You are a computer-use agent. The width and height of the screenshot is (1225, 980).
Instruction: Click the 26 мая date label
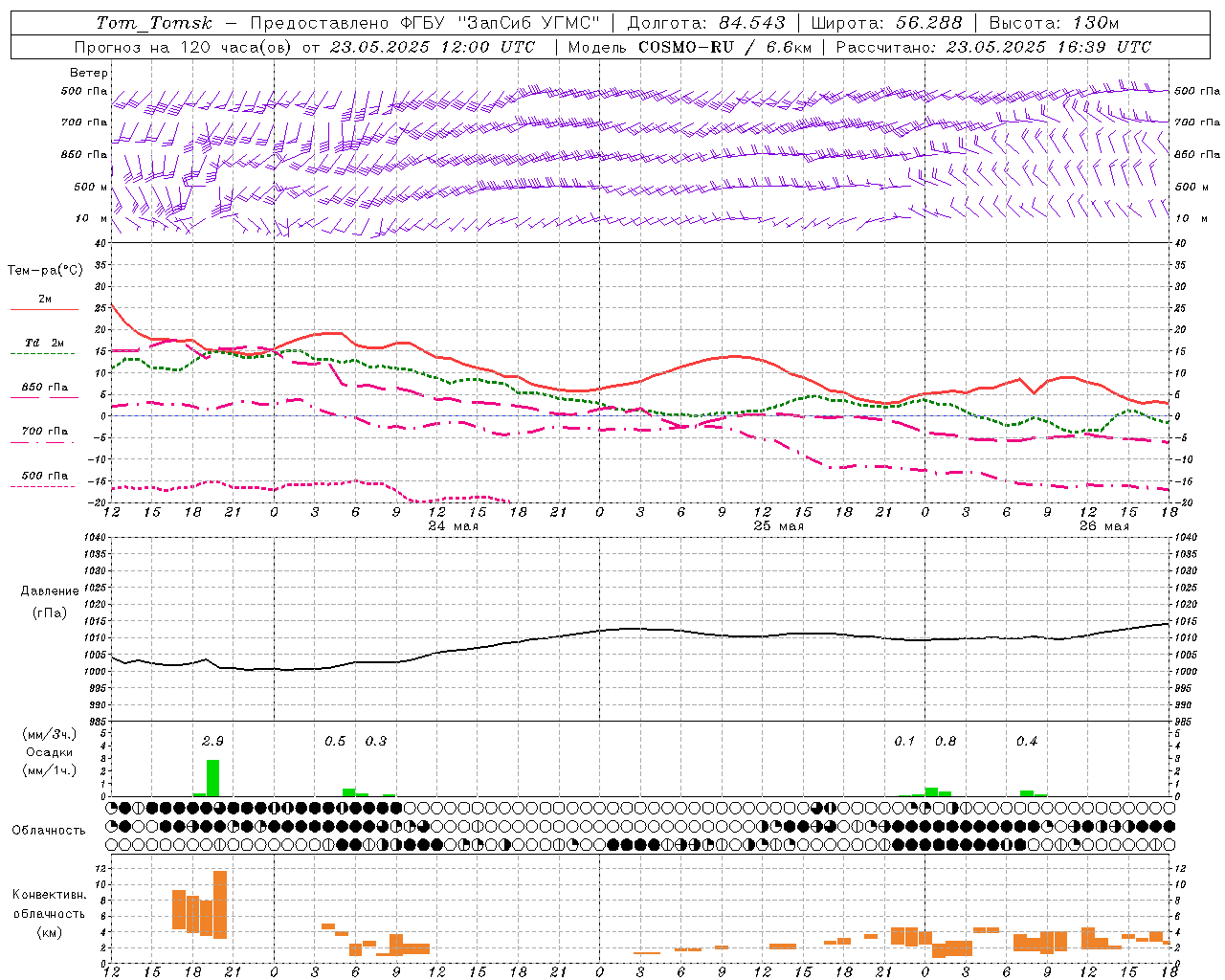[x=1103, y=525]
